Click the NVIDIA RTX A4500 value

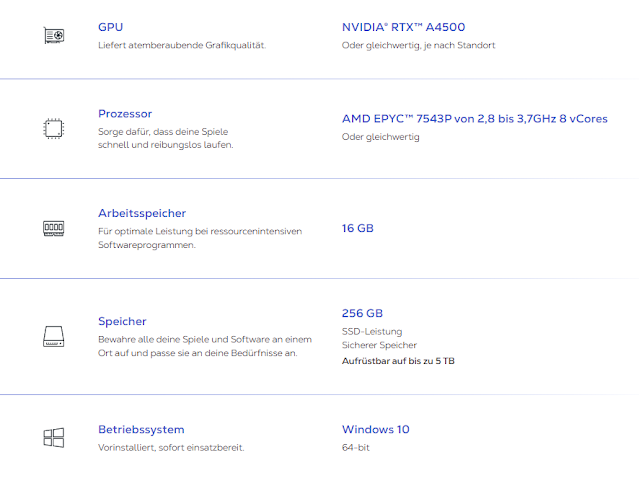click(x=403, y=27)
